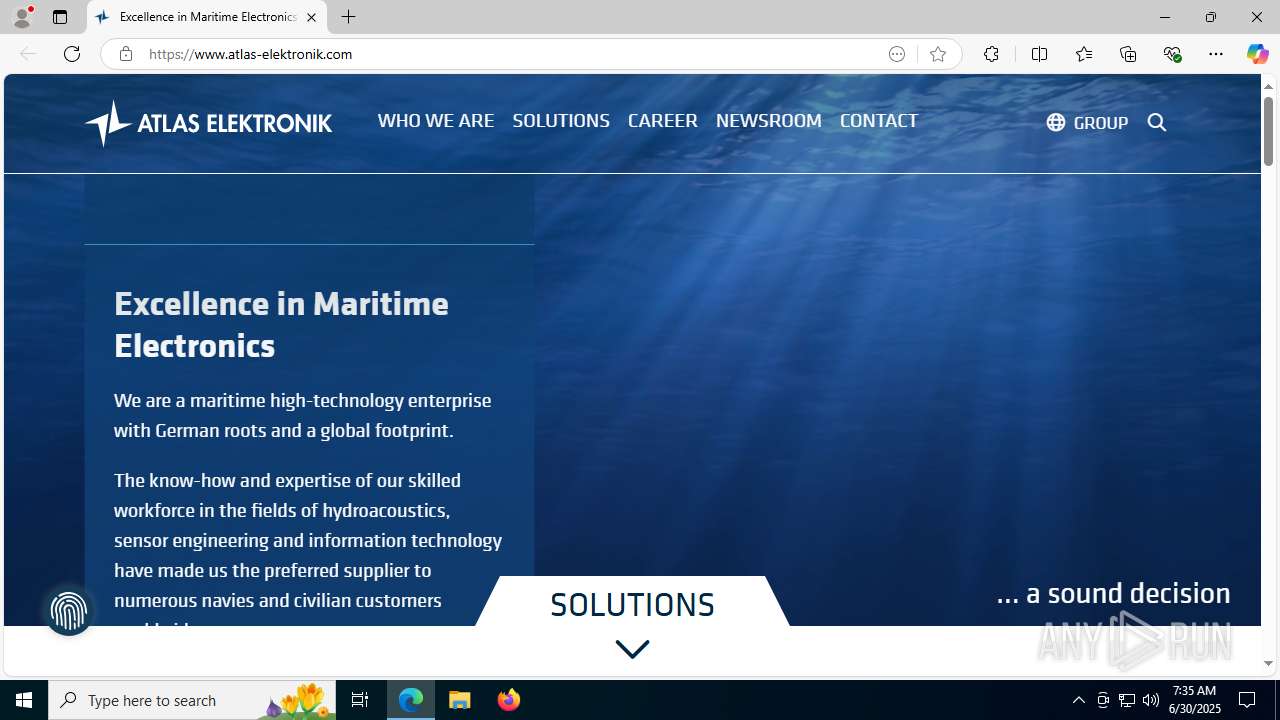Screen dimensions: 1280x720
Task: Open the tab actions menu icon
Action: (60, 17)
